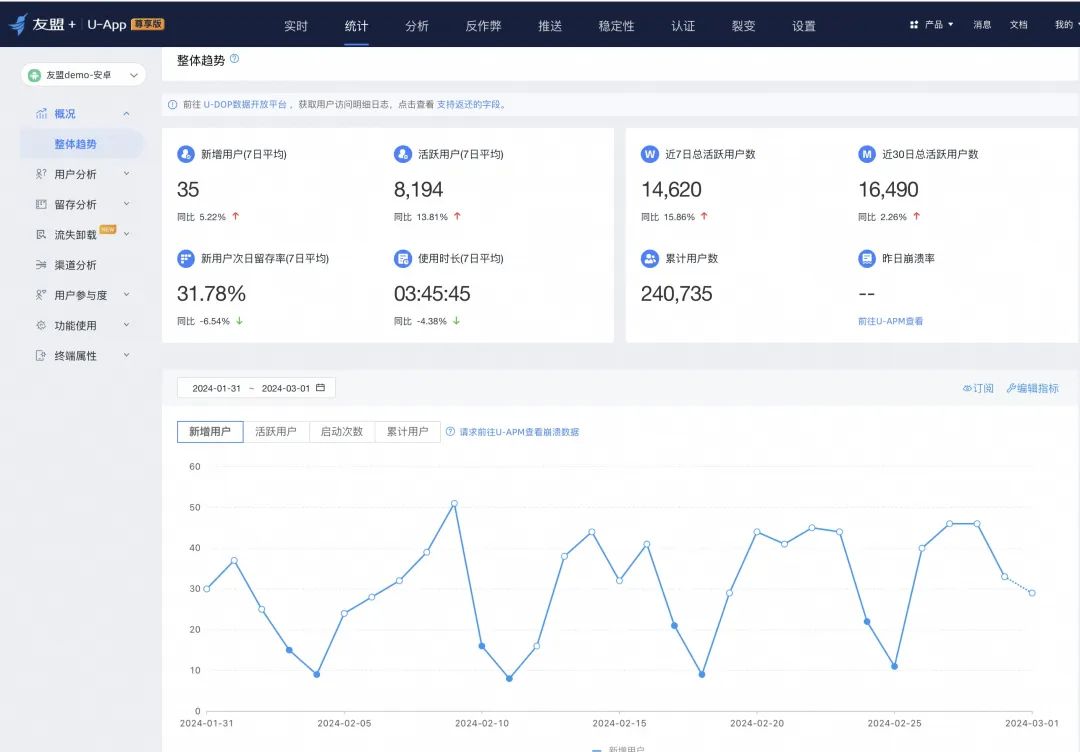Click the help icon before U-APM crash hint

tap(450, 432)
